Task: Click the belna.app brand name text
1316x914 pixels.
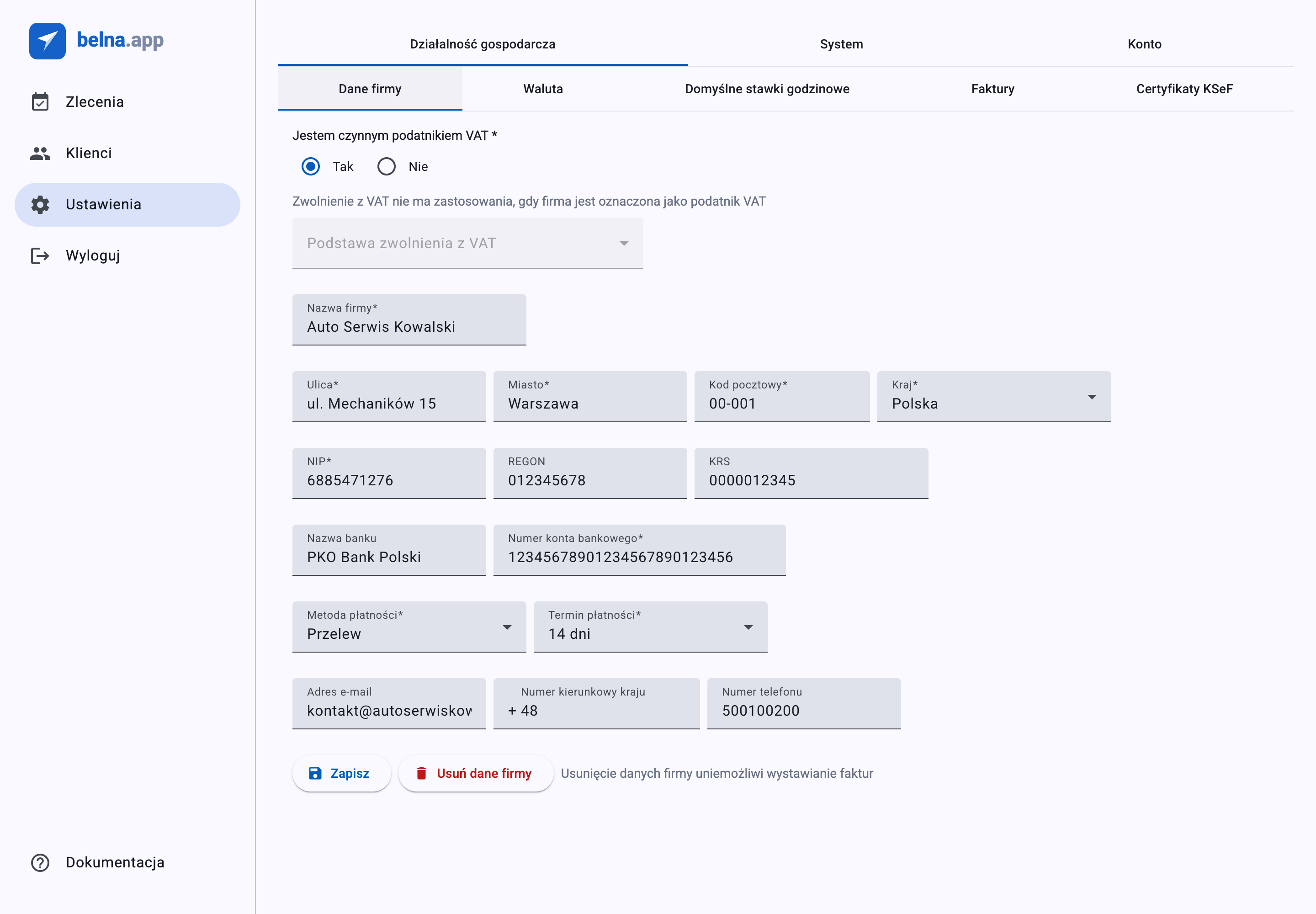Action: point(120,40)
